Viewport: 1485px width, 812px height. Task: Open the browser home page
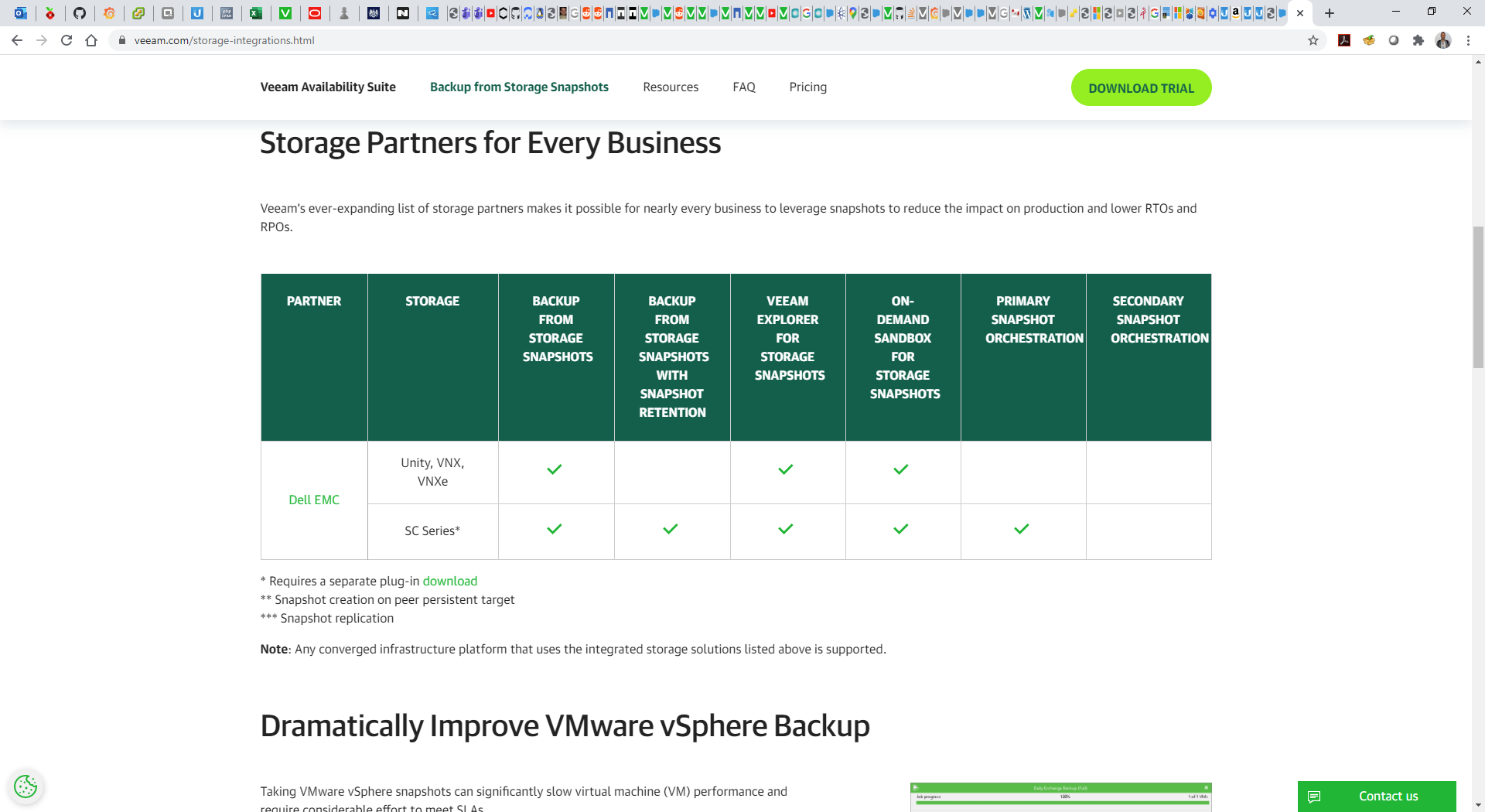click(x=91, y=40)
